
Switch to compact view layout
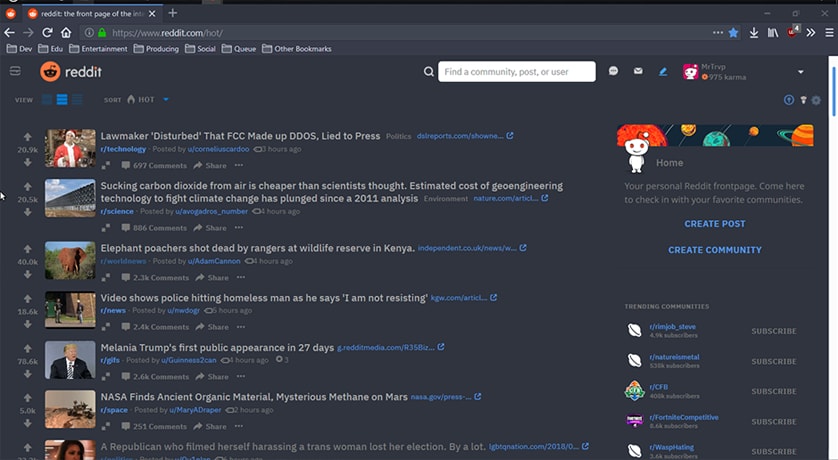77,99
